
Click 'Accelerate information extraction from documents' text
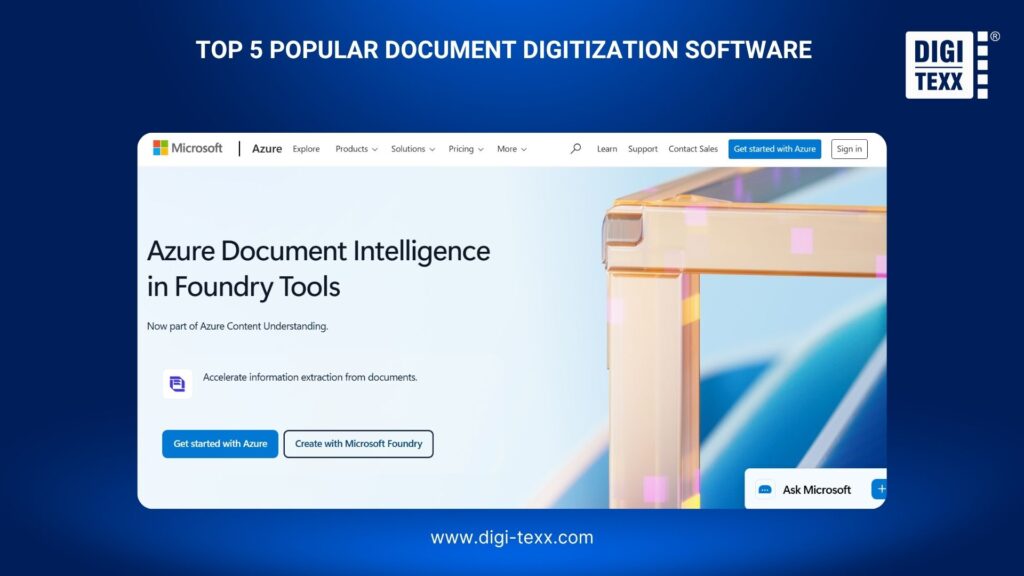[310, 377]
